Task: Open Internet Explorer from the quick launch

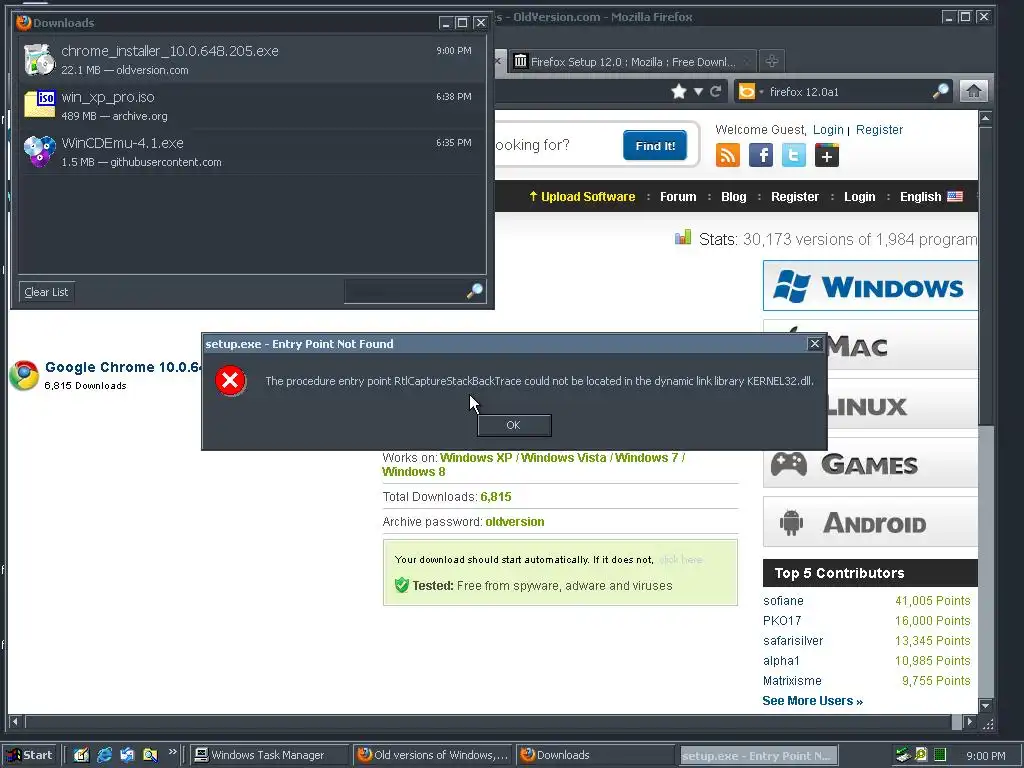Action: pos(104,755)
